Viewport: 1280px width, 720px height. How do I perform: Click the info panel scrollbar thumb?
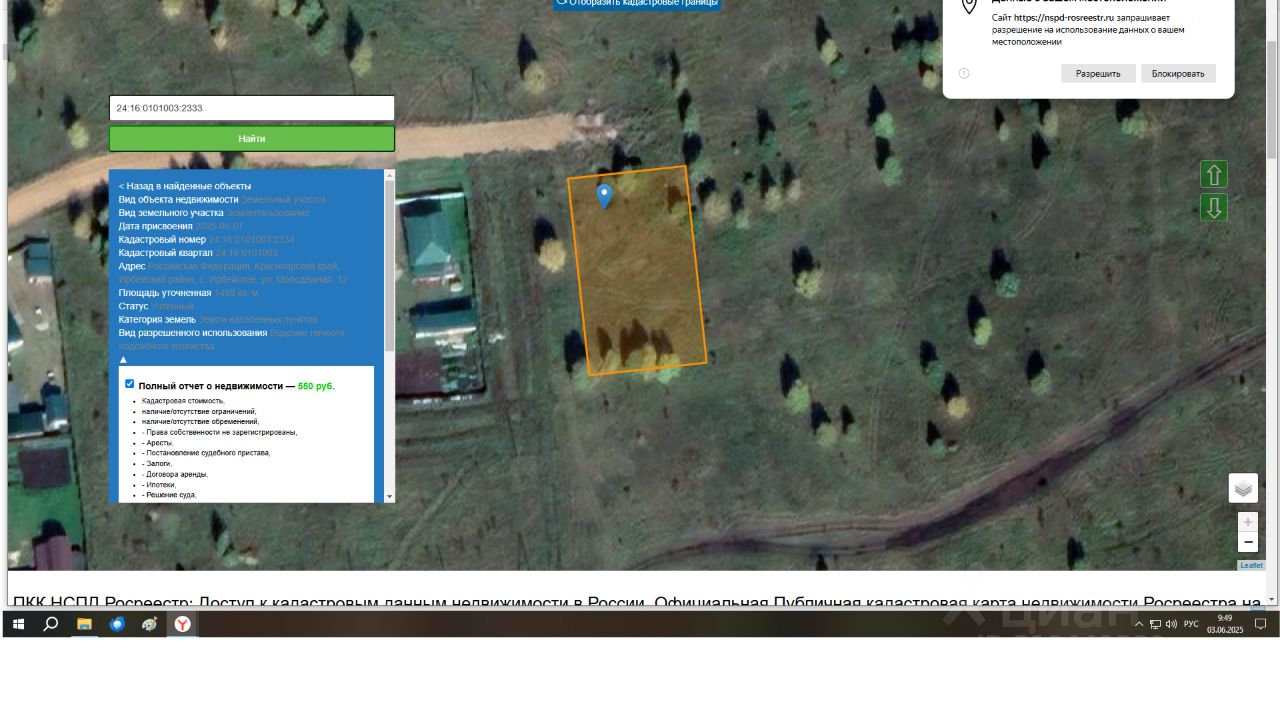click(390, 268)
